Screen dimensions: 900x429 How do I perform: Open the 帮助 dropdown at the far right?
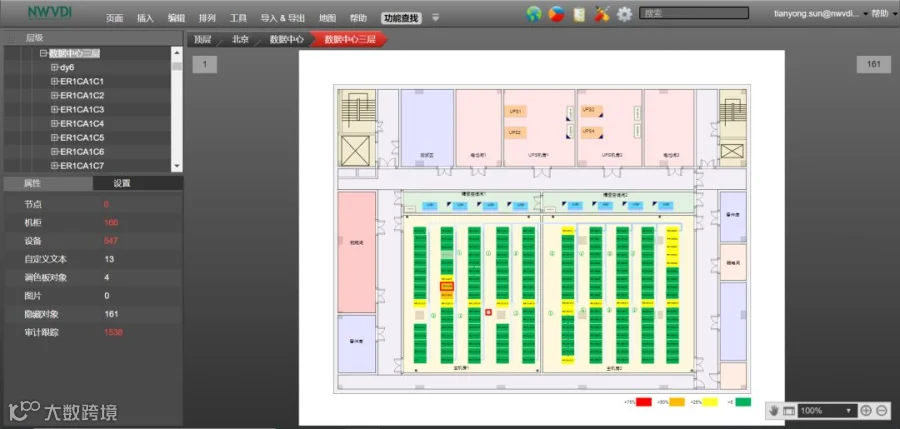coord(885,13)
